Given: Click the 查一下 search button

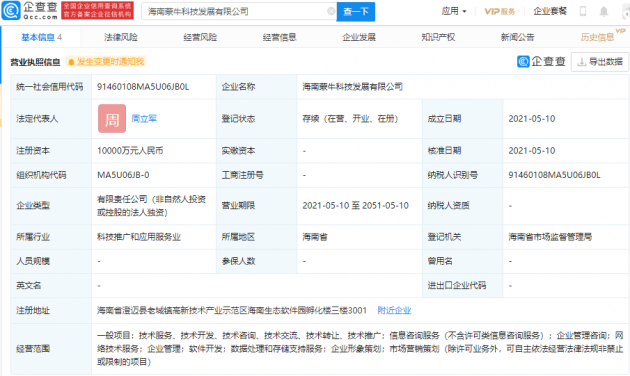Looking at the screenshot, I should [356, 12].
